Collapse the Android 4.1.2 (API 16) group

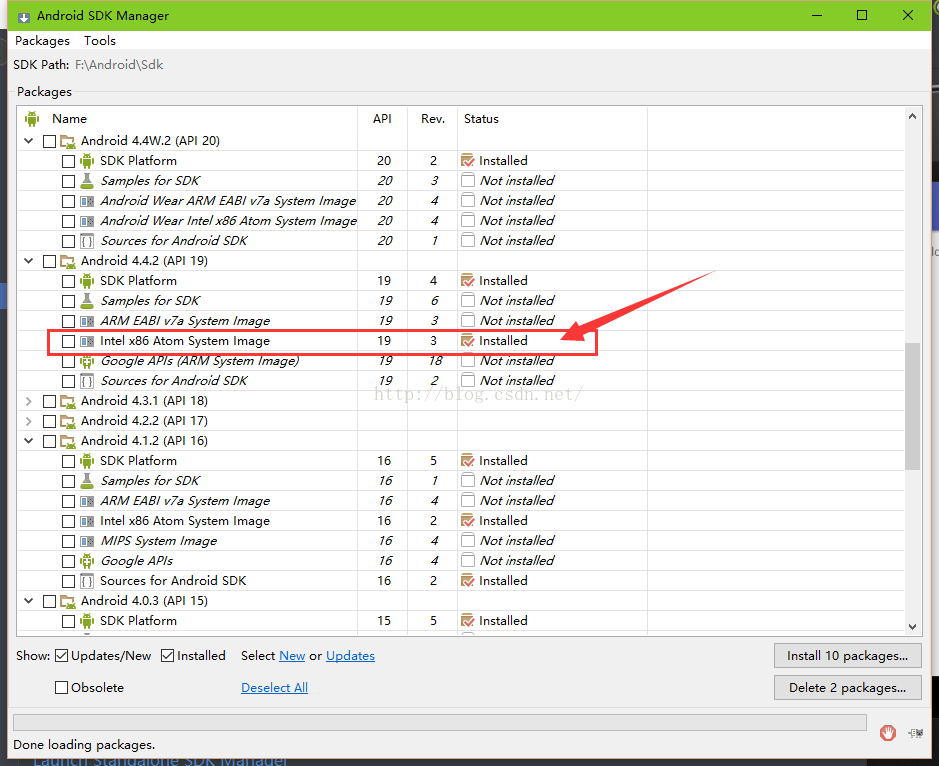point(28,441)
